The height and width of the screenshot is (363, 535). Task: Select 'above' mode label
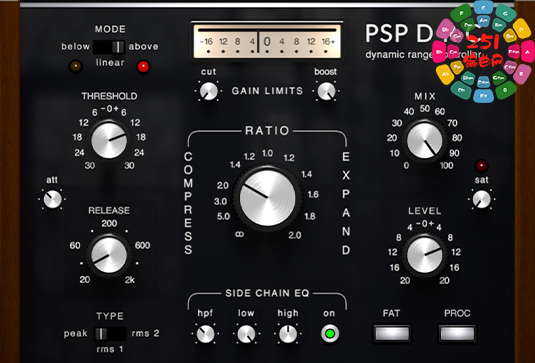143,46
